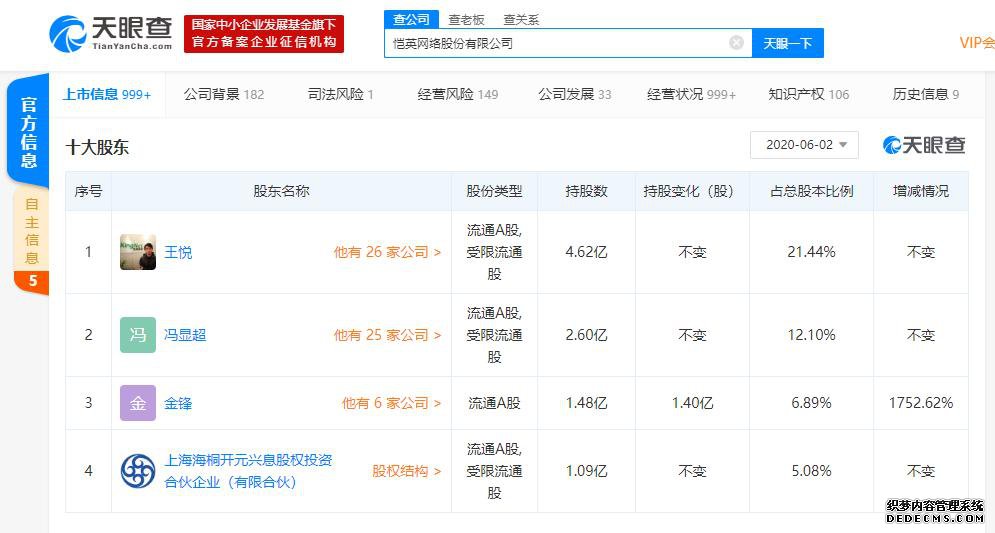The image size is (995, 533).
Task: Click 他有 6 家公司 link
Action: 391,403
